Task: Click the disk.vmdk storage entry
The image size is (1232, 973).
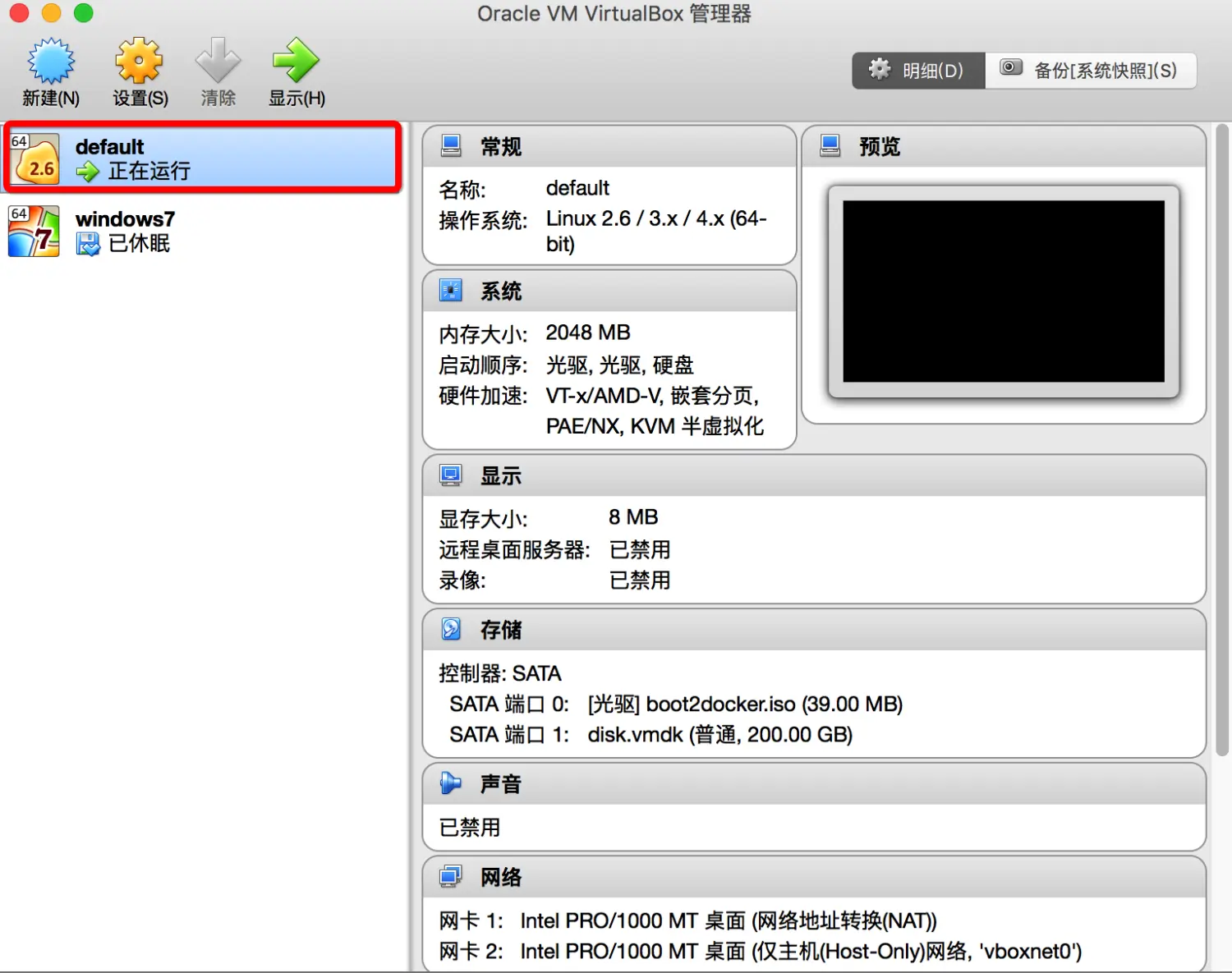Action: 720,735
